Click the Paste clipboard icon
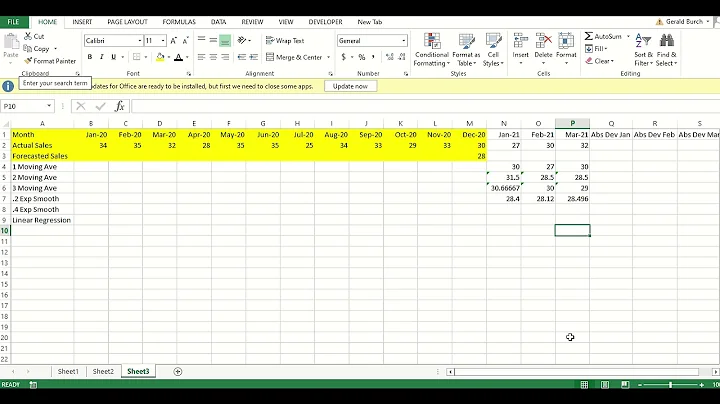This screenshot has width=720, height=404. [11, 43]
